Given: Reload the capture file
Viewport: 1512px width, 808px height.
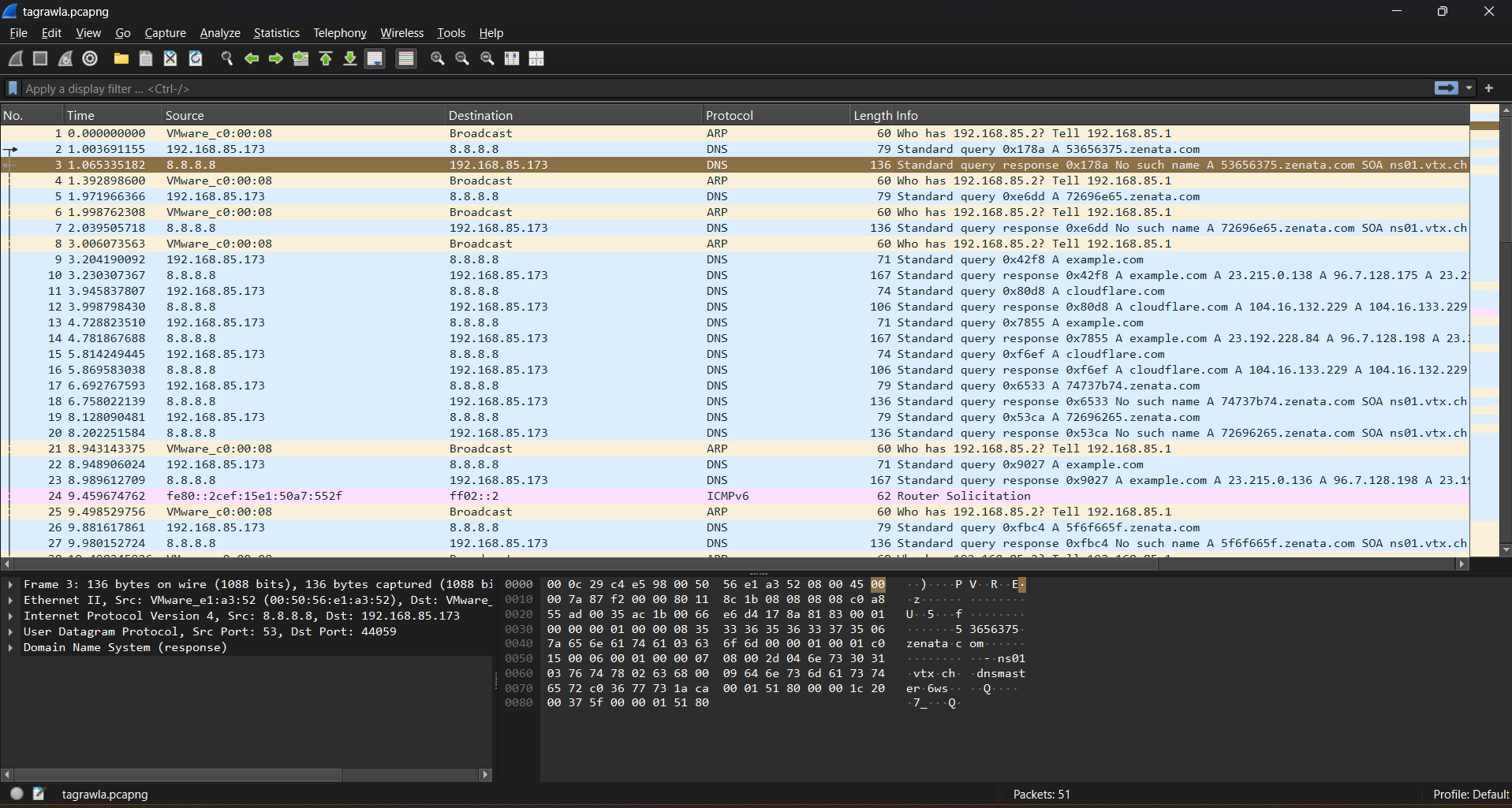Looking at the screenshot, I should [x=196, y=58].
